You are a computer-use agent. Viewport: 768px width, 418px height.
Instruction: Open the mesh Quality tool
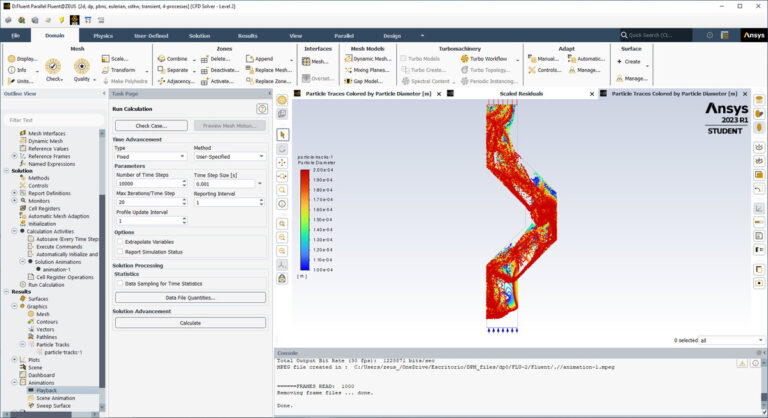[x=82, y=66]
